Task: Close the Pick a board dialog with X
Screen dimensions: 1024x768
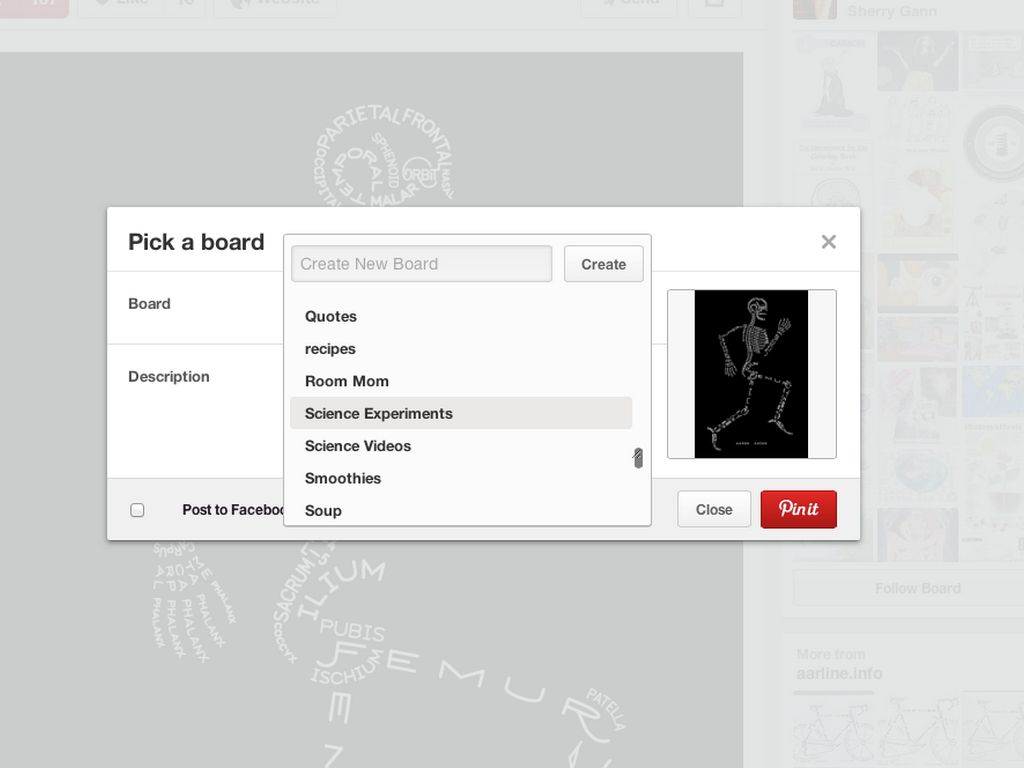Action: (x=828, y=242)
